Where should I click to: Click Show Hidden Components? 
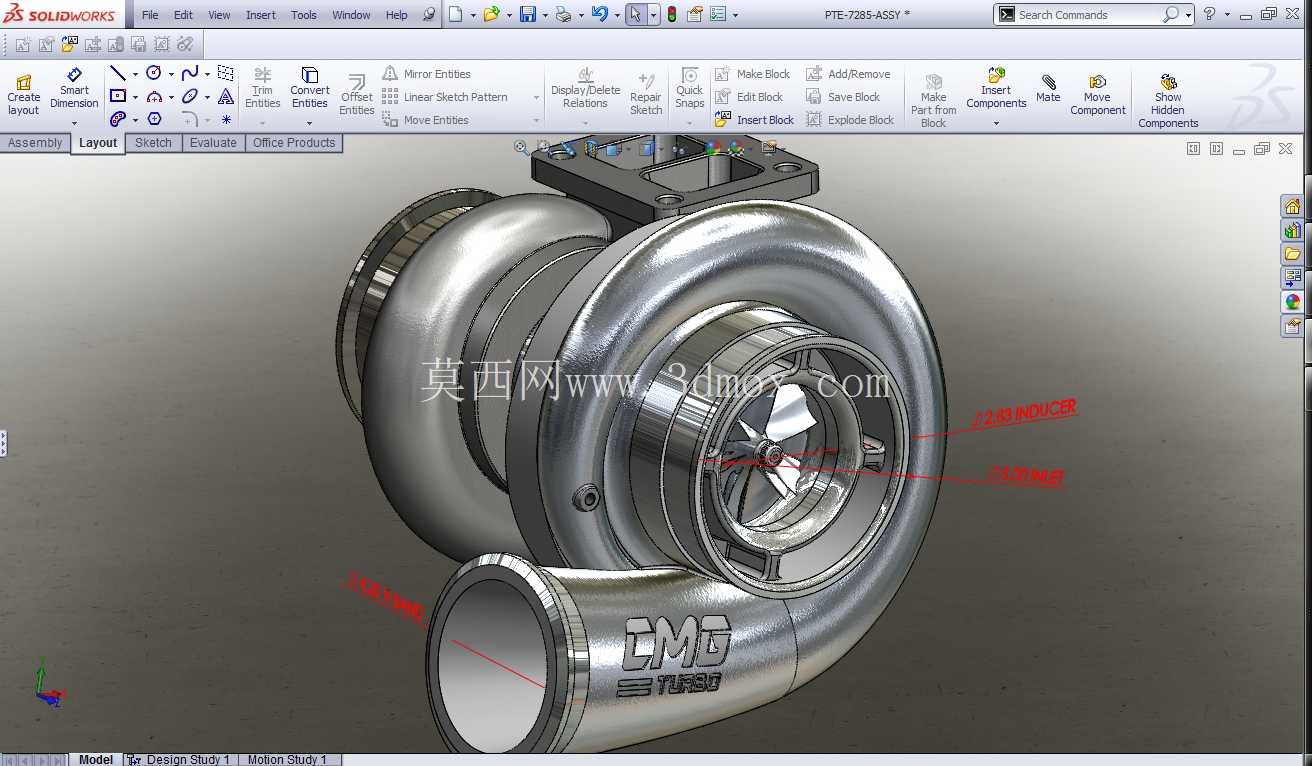[x=1168, y=100]
